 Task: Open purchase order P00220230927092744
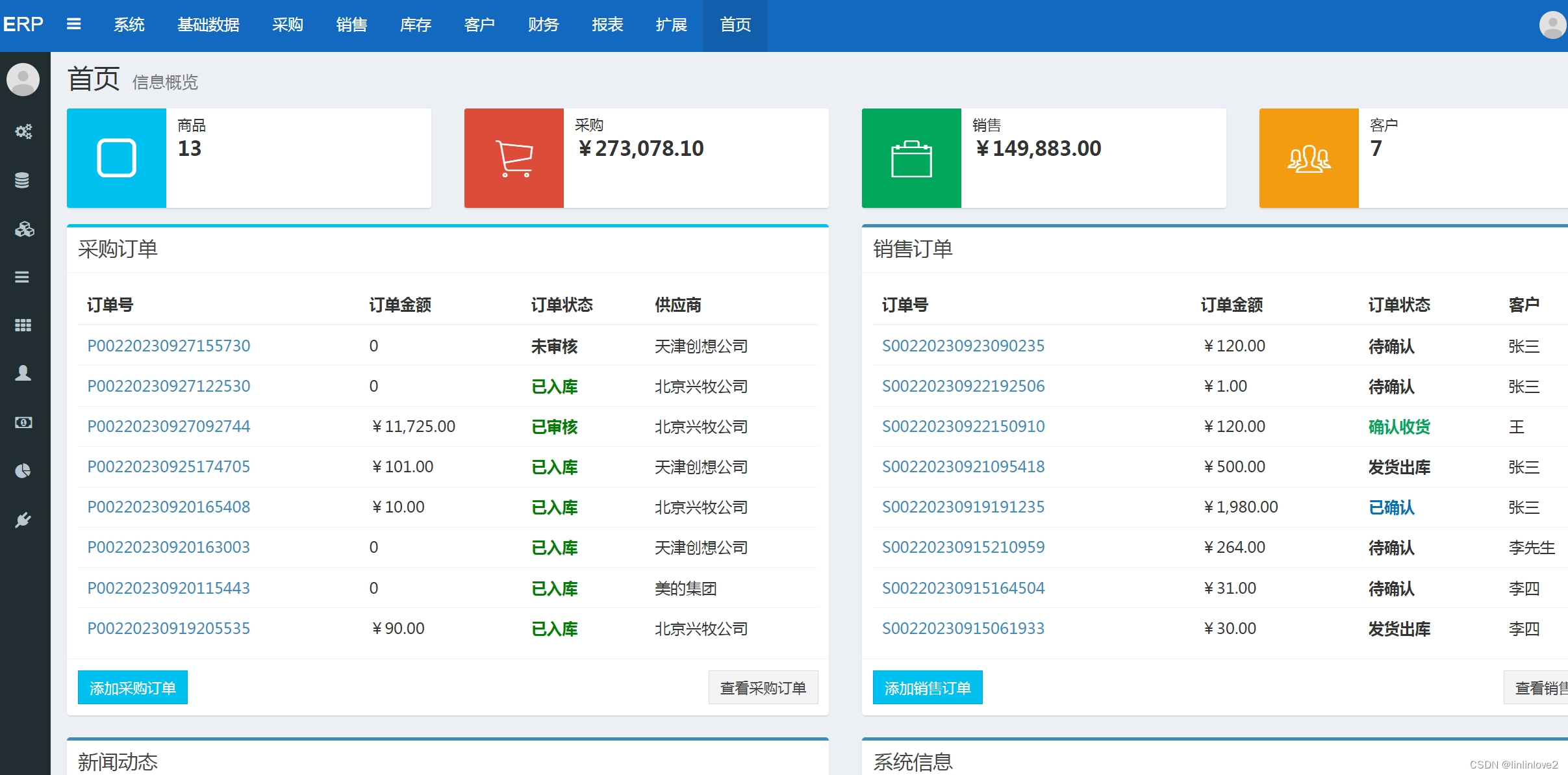169,426
